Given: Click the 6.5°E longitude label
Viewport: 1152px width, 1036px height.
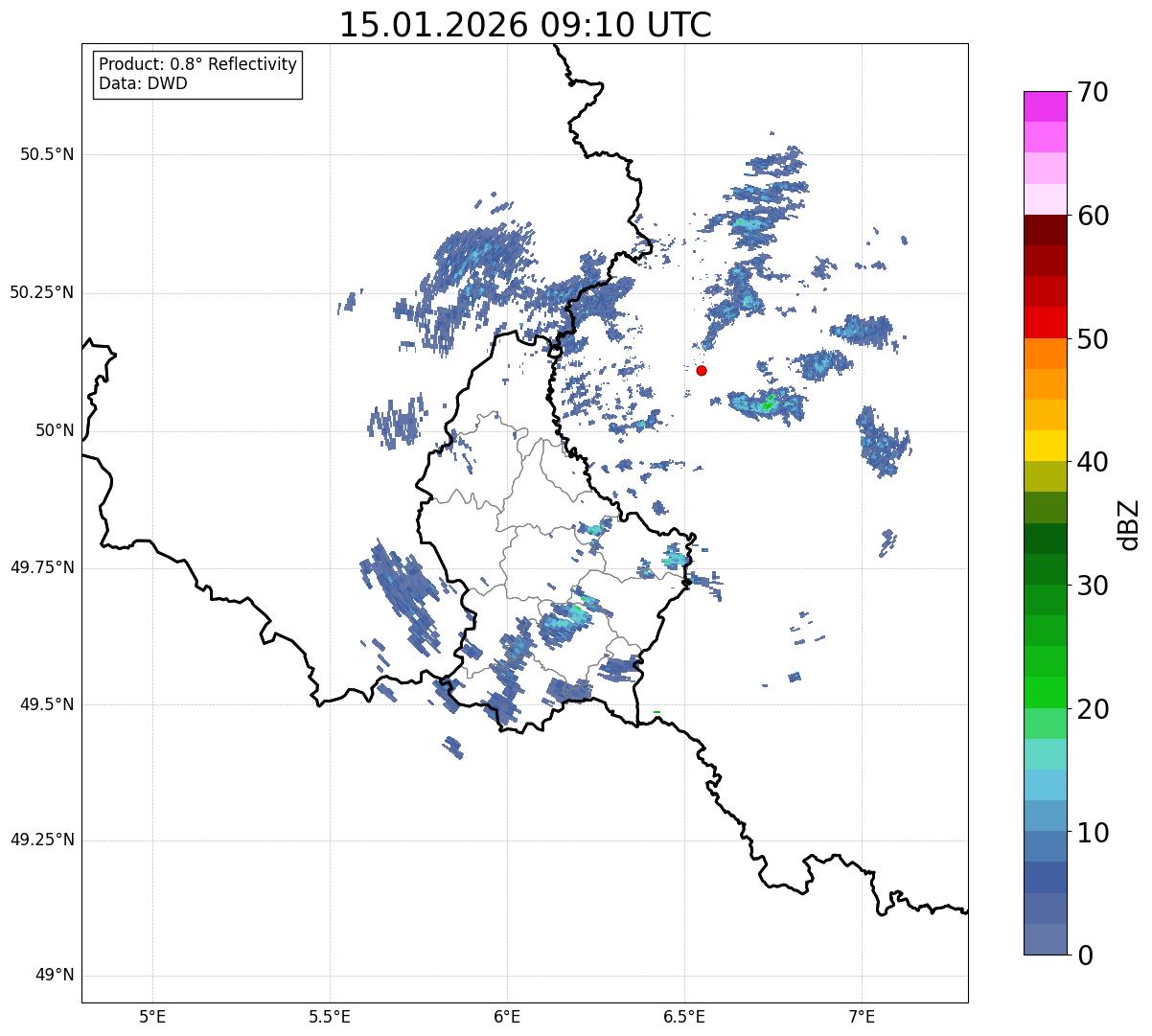Looking at the screenshot, I should click(685, 1017).
